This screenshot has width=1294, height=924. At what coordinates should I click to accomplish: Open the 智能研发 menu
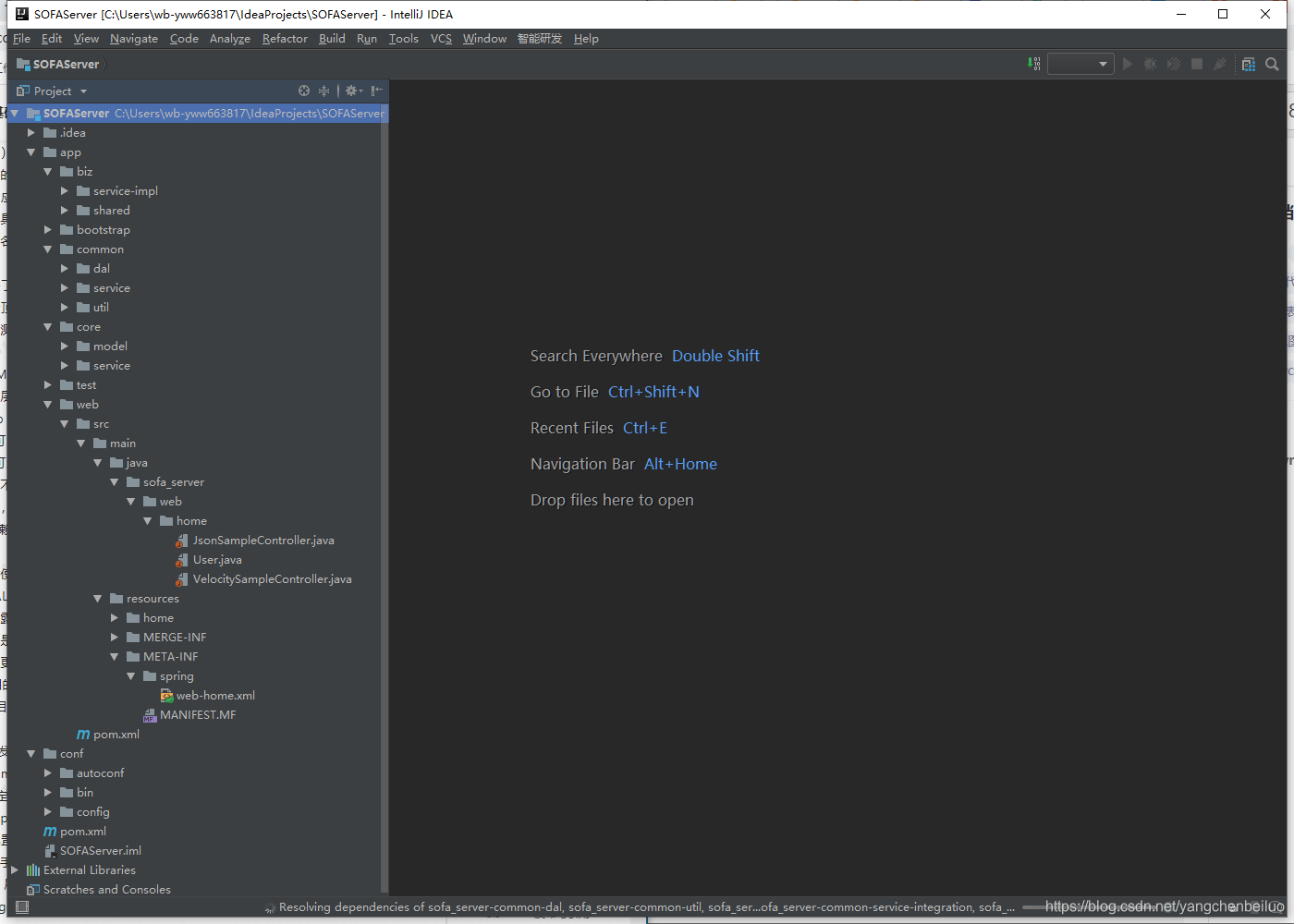tap(540, 39)
